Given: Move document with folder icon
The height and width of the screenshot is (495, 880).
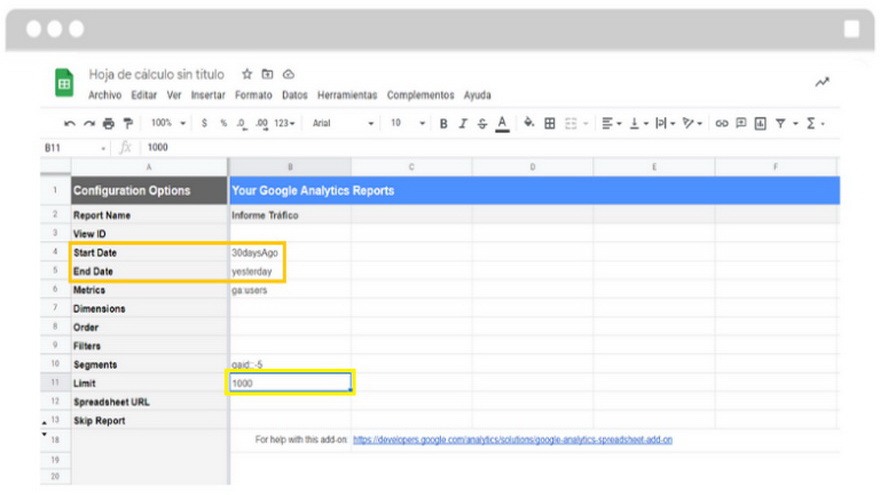Looking at the screenshot, I should [x=267, y=74].
